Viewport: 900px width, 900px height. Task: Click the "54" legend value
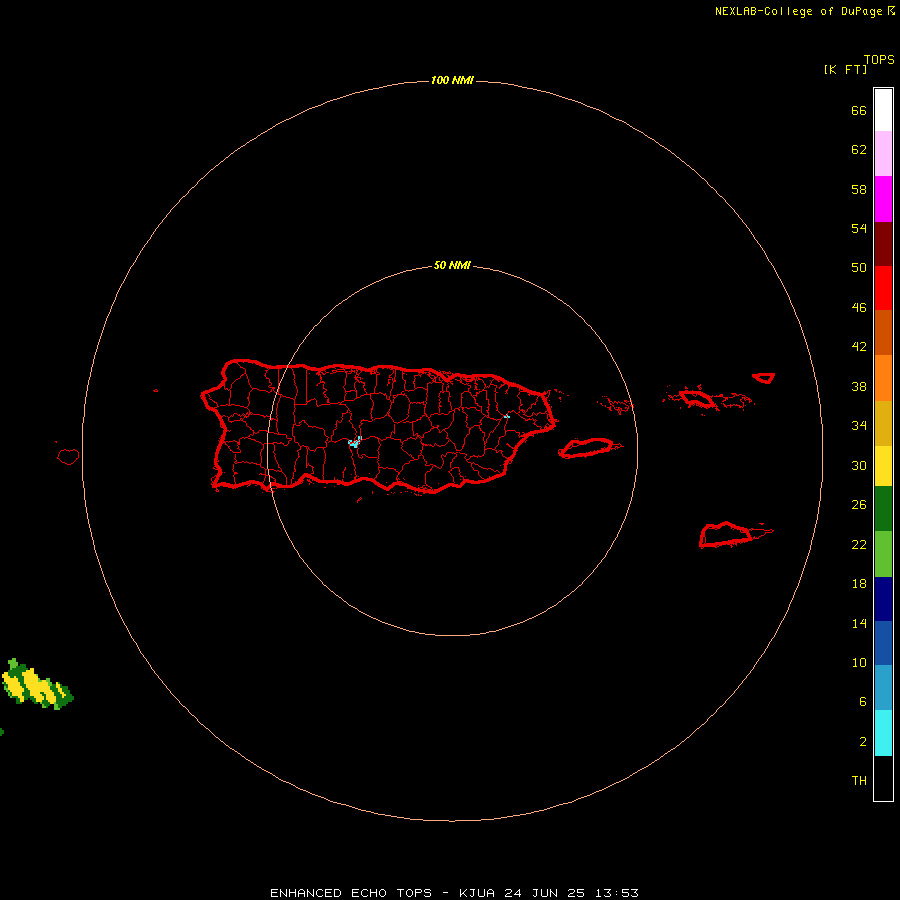(859, 228)
